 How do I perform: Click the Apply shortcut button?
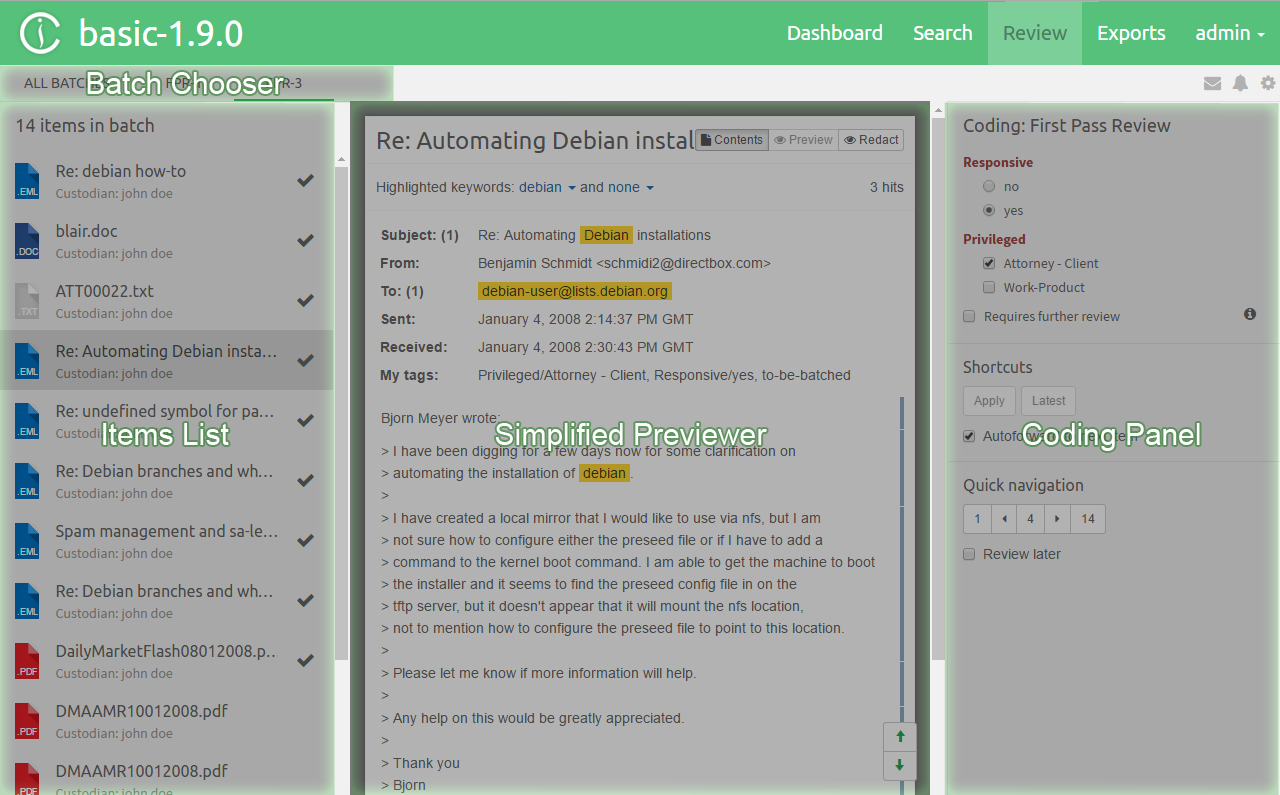pyautogui.click(x=989, y=400)
